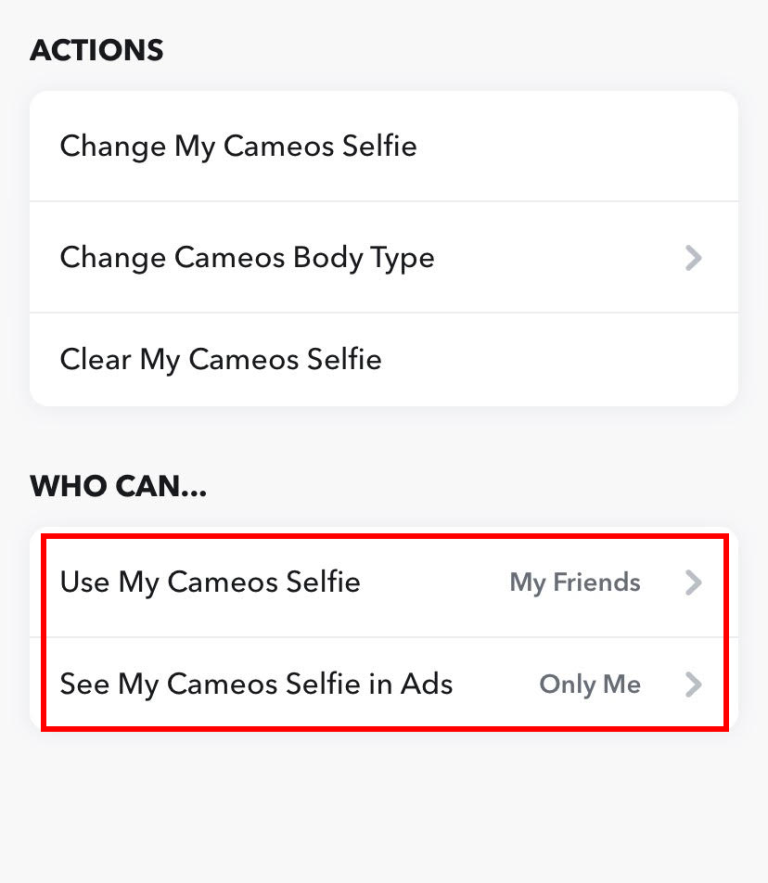Select the ACTIONS section header
The height and width of the screenshot is (883, 768).
pos(96,50)
